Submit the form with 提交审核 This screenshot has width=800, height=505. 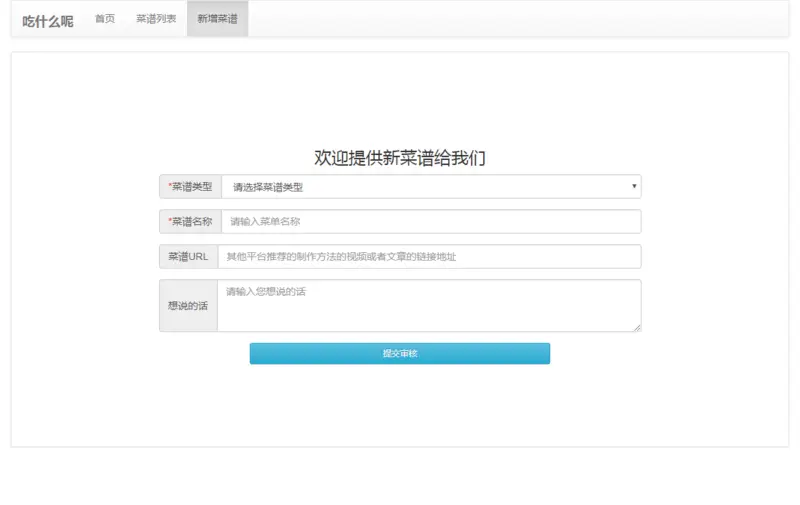click(400, 354)
